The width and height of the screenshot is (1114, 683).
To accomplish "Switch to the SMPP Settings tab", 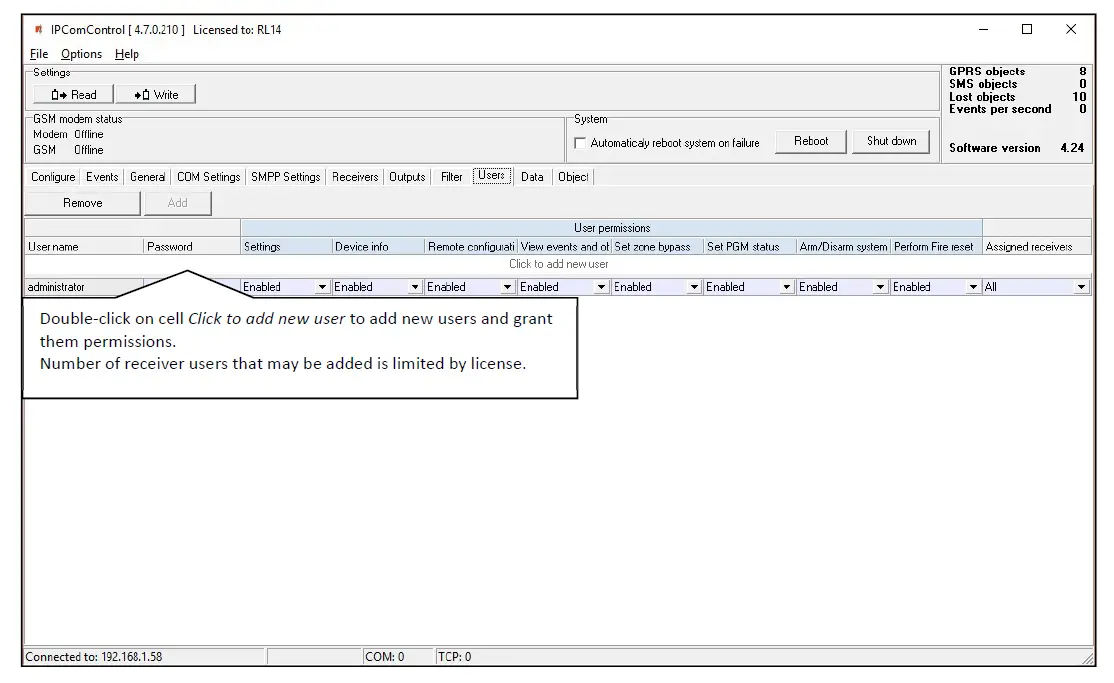I will (286, 177).
